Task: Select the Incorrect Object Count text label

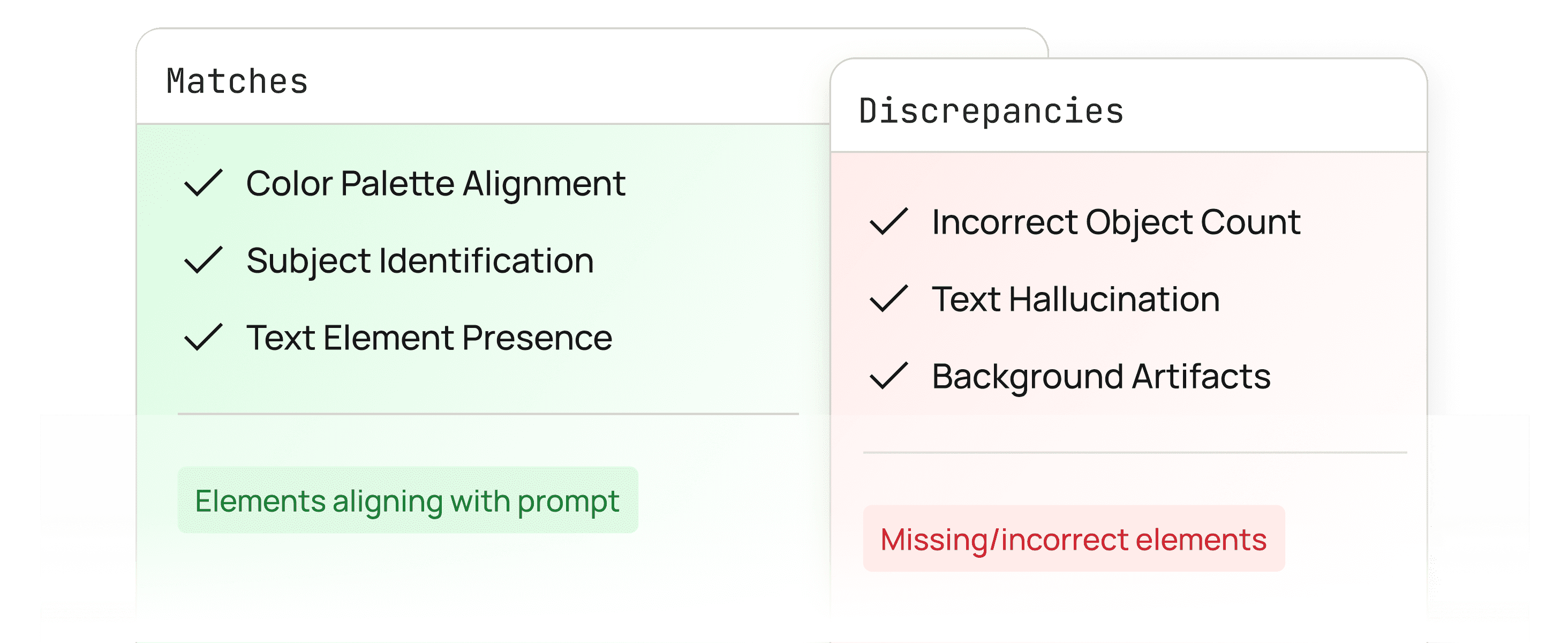Action: 1115,222
